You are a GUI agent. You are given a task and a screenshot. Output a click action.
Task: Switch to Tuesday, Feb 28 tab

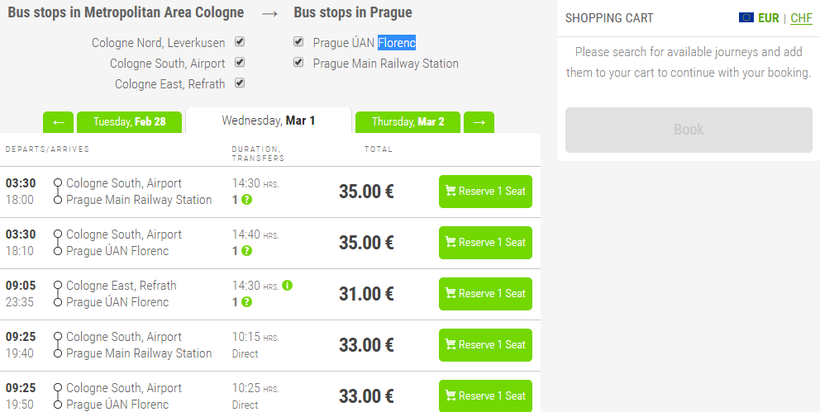coord(129,122)
